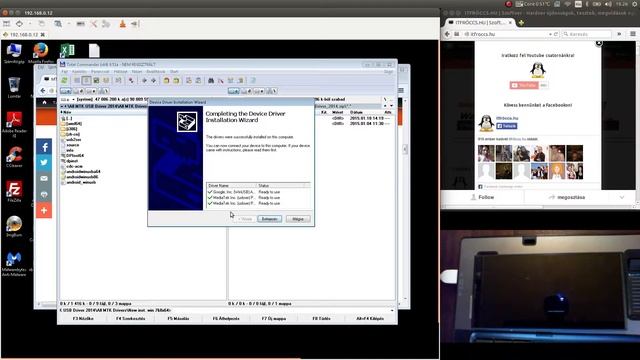Open the Parancsok menu
640x360 pixels.
coord(100,71)
